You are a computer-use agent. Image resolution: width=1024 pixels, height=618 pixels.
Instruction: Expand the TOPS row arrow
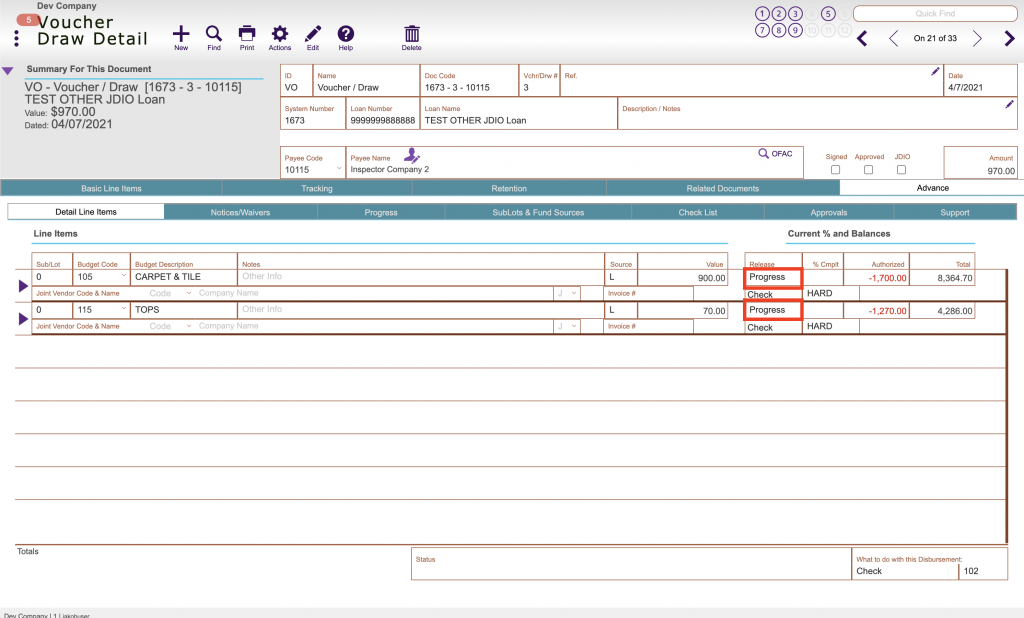click(x=23, y=319)
